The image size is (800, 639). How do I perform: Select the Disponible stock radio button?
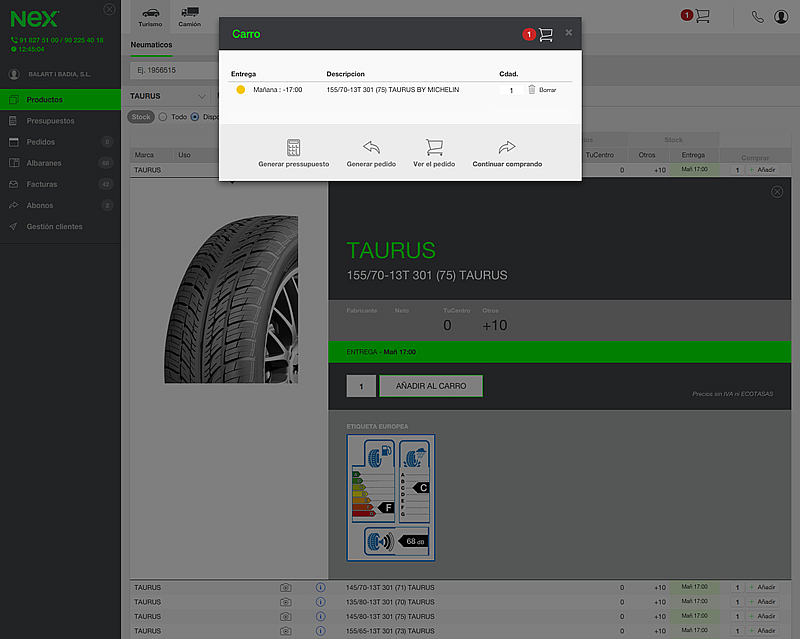point(194,117)
